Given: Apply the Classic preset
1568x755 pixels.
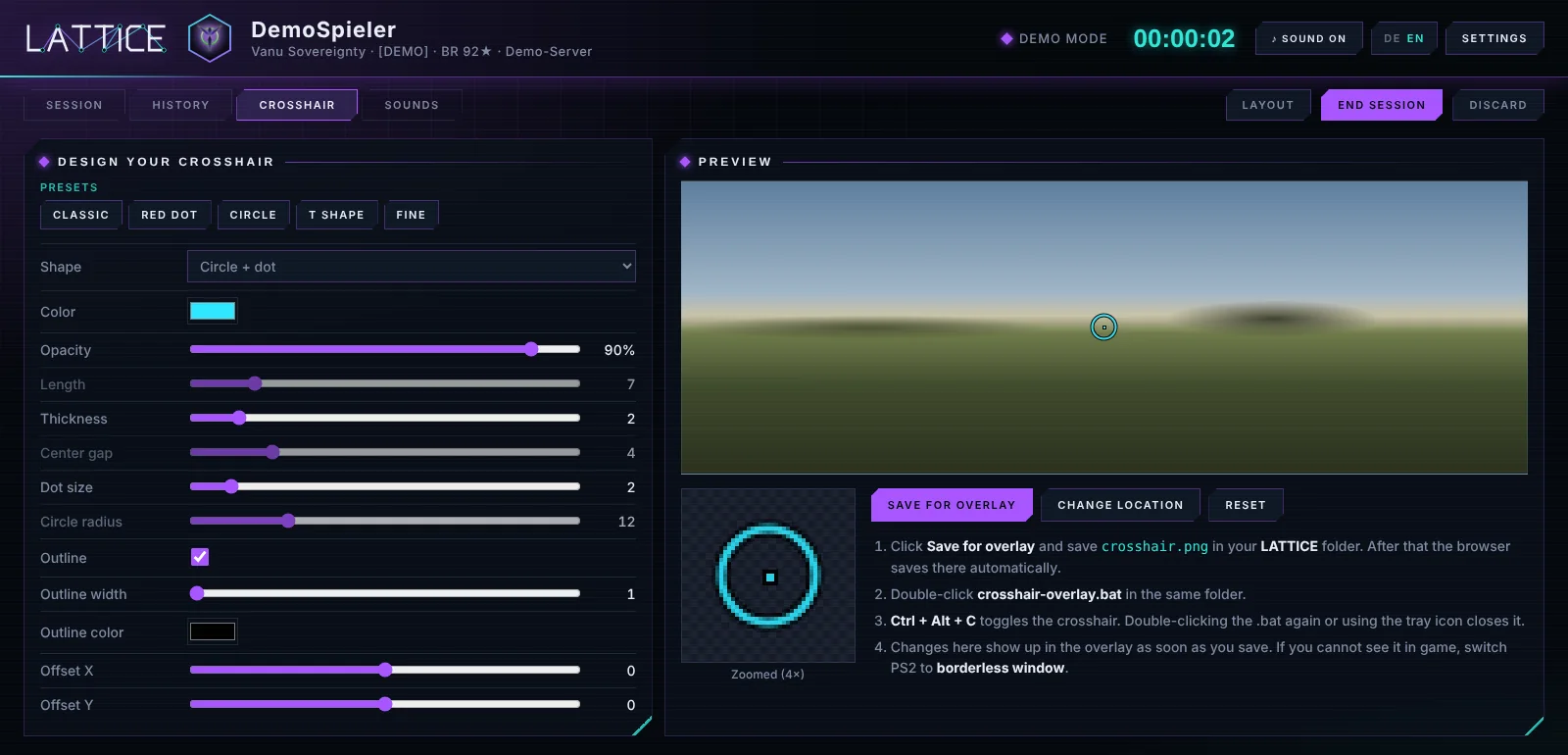Looking at the screenshot, I should [81, 215].
